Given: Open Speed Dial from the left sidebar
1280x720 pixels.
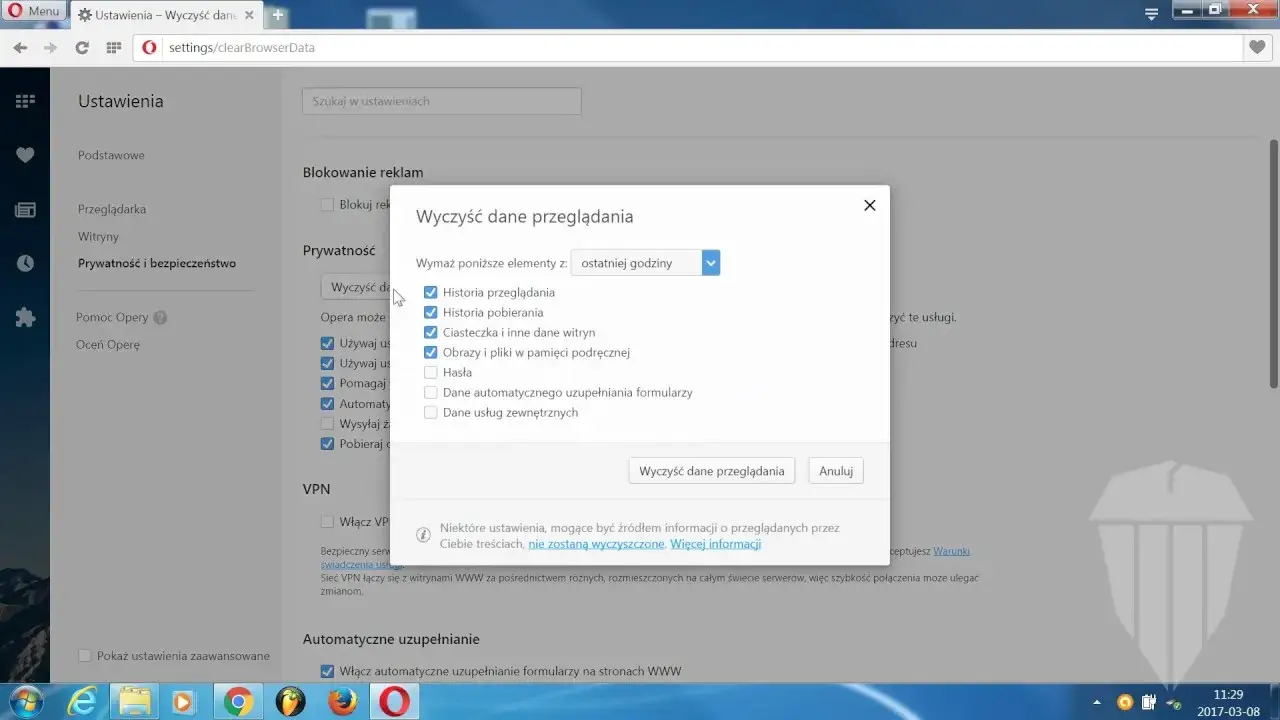Looking at the screenshot, I should coord(25,101).
